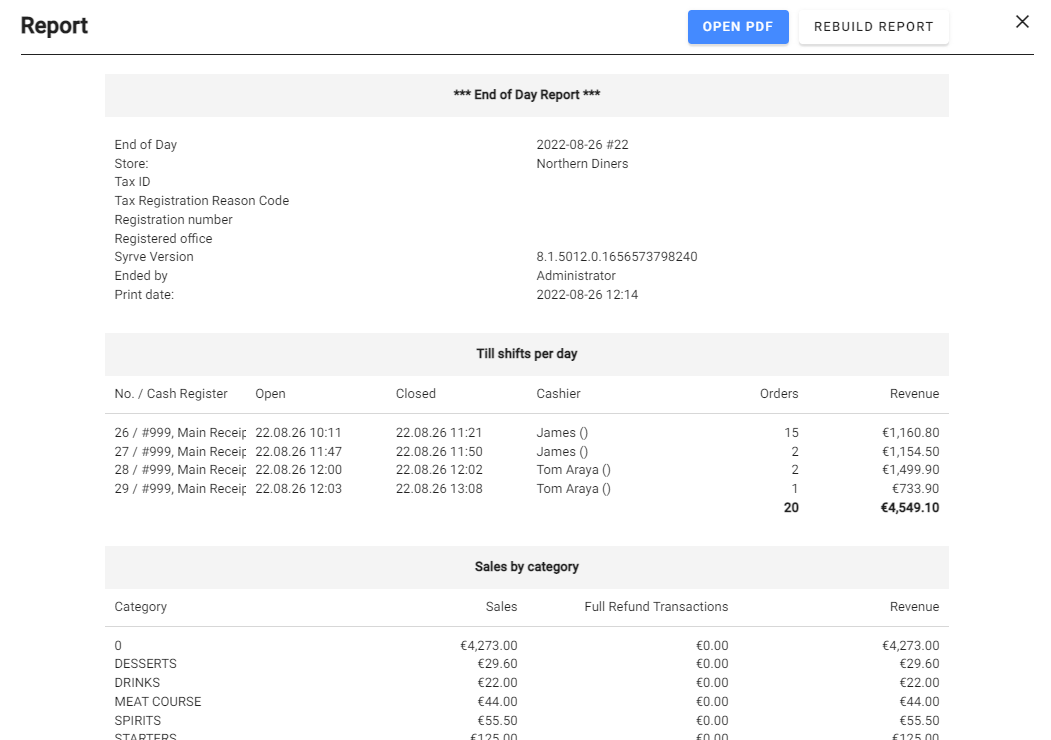
Task: Click the Full Refund Transactions column header
Action: [656, 607]
